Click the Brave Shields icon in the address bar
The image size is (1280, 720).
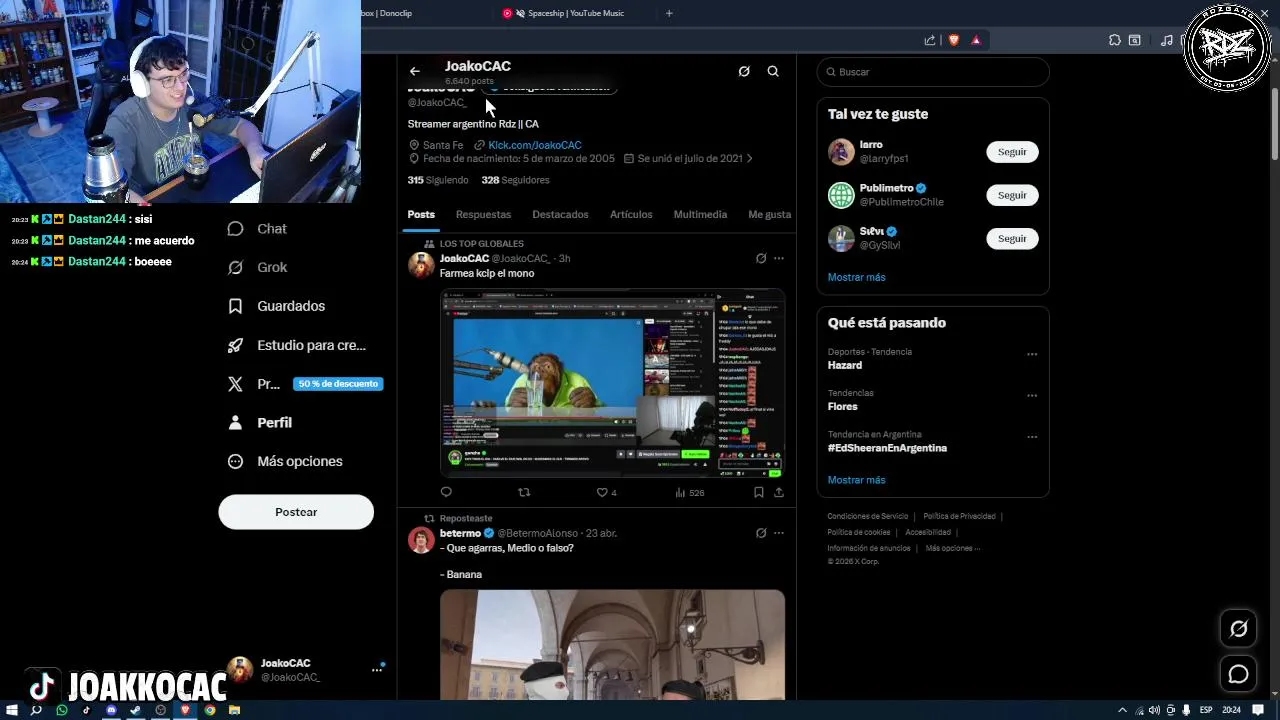pyautogui.click(x=954, y=40)
